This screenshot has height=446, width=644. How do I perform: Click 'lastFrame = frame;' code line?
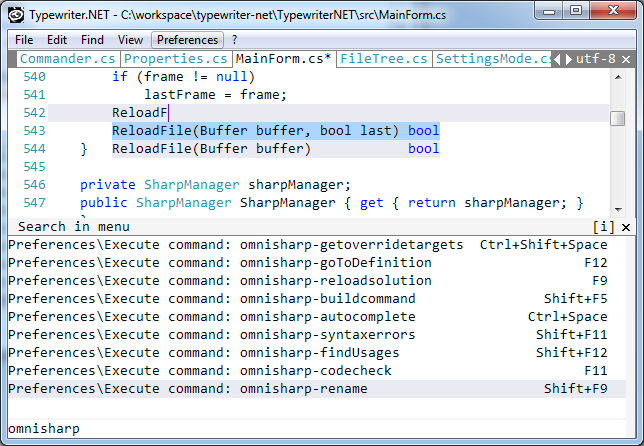(215, 95)
